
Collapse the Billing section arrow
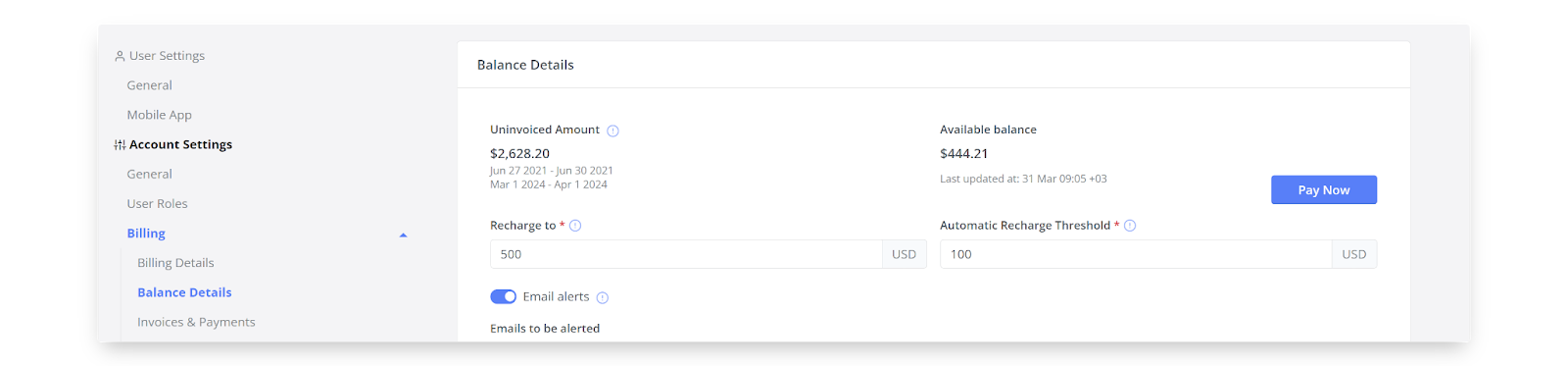click(x=403, y=235)
